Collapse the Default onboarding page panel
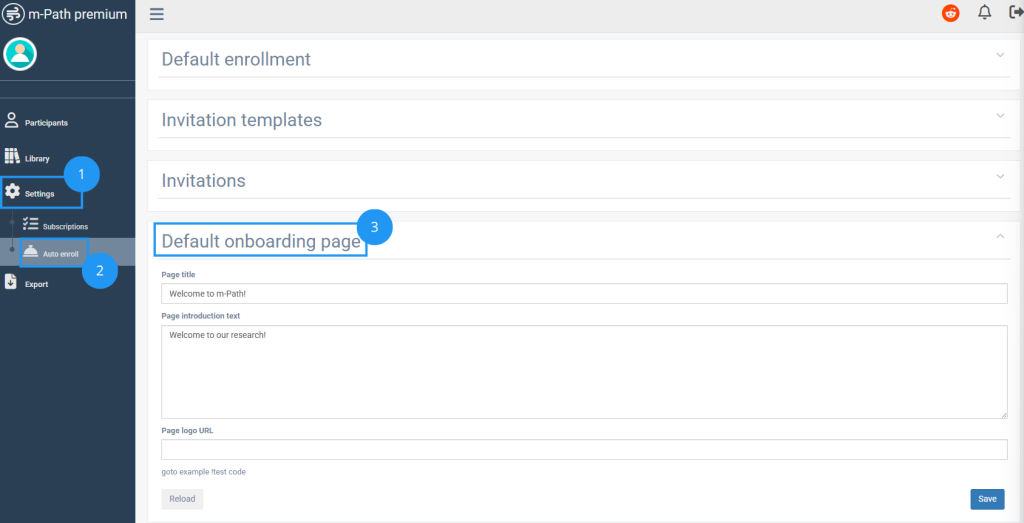This screenshot has width=1024, height=523. pyautogui.click(x=1000, y=236)
